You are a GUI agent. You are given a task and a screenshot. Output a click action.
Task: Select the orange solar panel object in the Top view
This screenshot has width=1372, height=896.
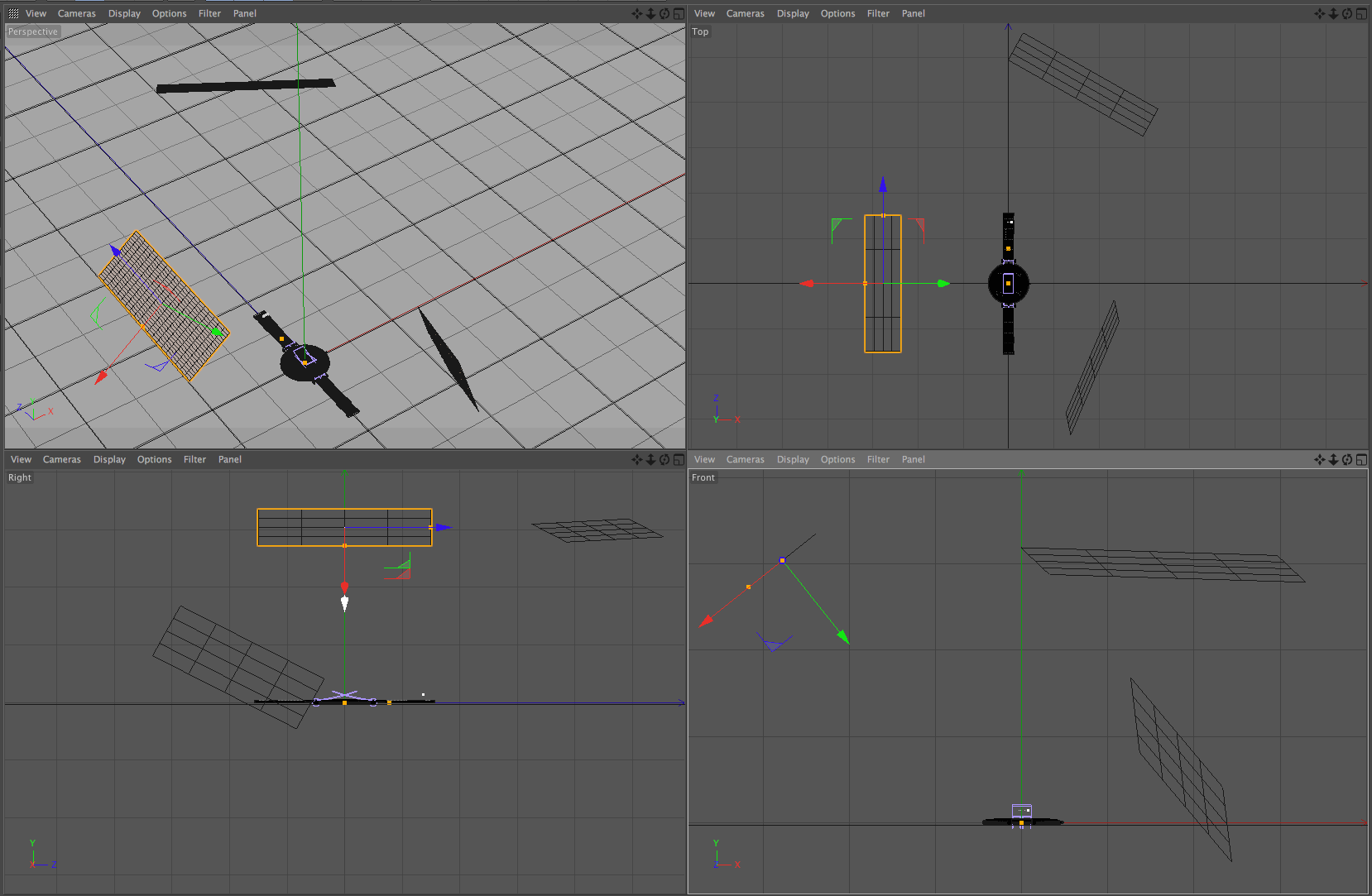coord(882,283)
